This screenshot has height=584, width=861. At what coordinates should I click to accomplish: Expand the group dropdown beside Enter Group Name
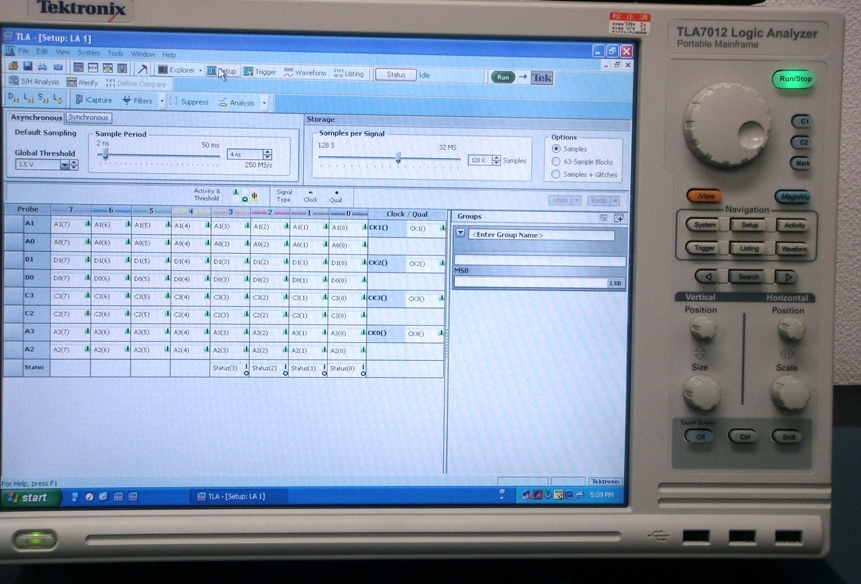(x=460, y=233)
